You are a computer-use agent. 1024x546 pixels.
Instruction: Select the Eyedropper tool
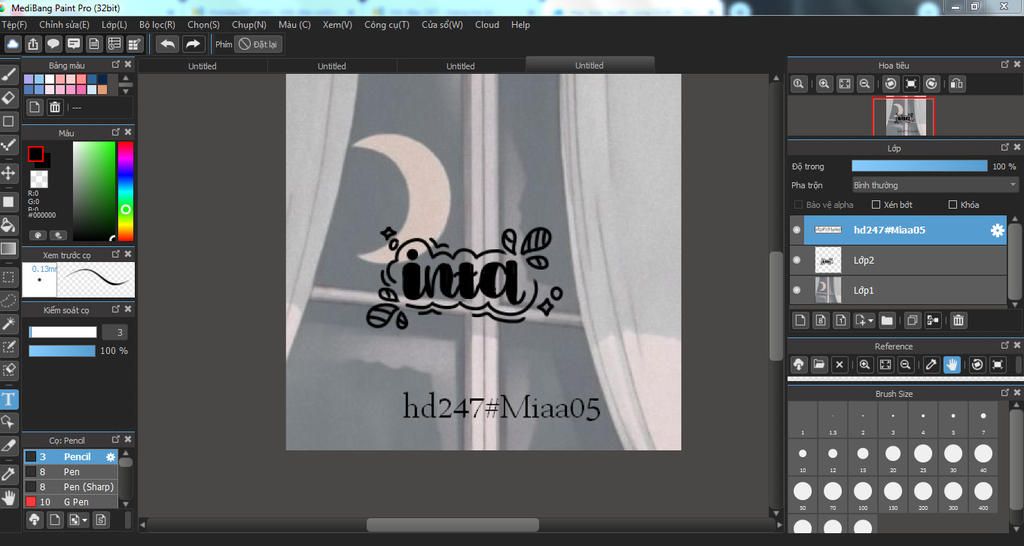click(8, 474)
